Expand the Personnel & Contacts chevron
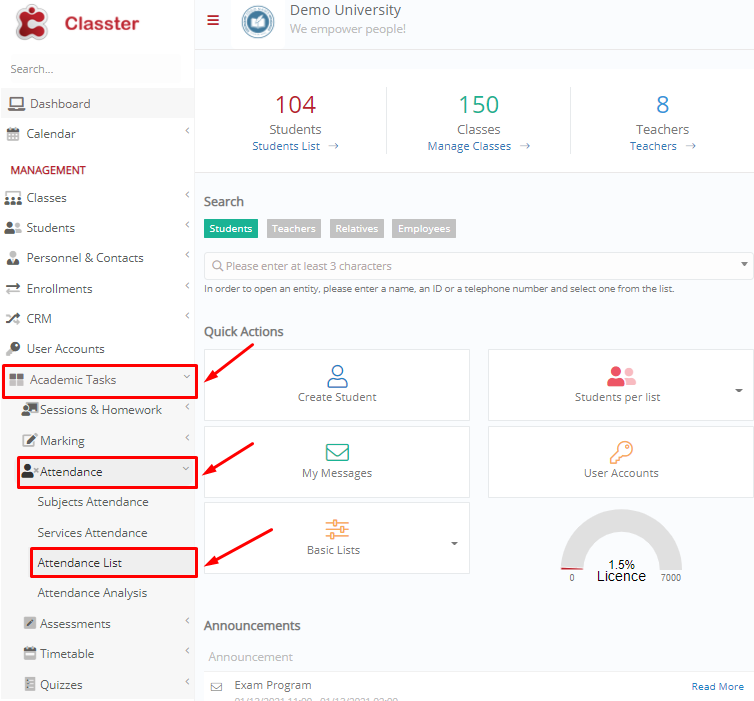 (x=187, y=255)
